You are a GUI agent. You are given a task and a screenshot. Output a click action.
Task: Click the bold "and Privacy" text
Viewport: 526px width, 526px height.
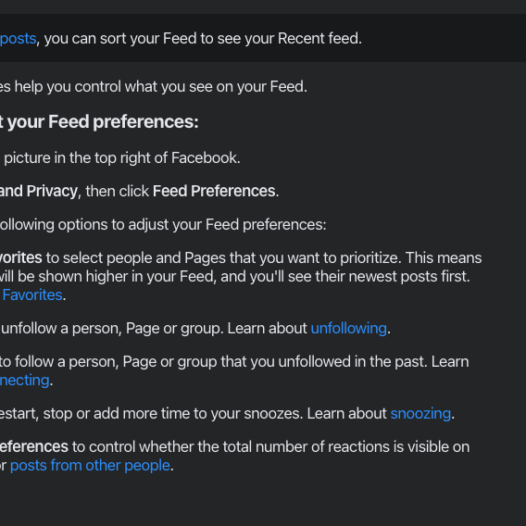click(x=39, y=191)
